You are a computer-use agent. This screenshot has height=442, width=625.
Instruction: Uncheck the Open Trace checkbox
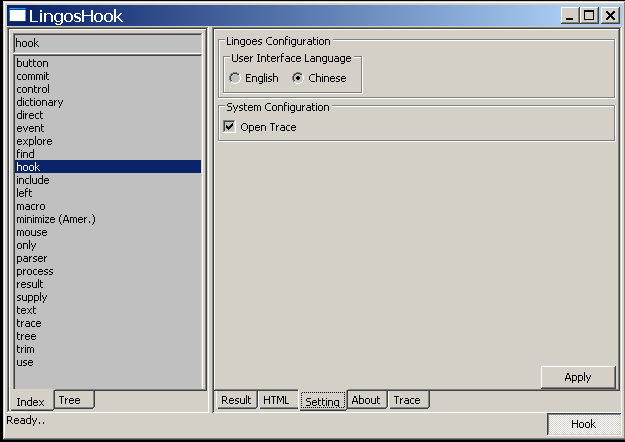[229, 127]
